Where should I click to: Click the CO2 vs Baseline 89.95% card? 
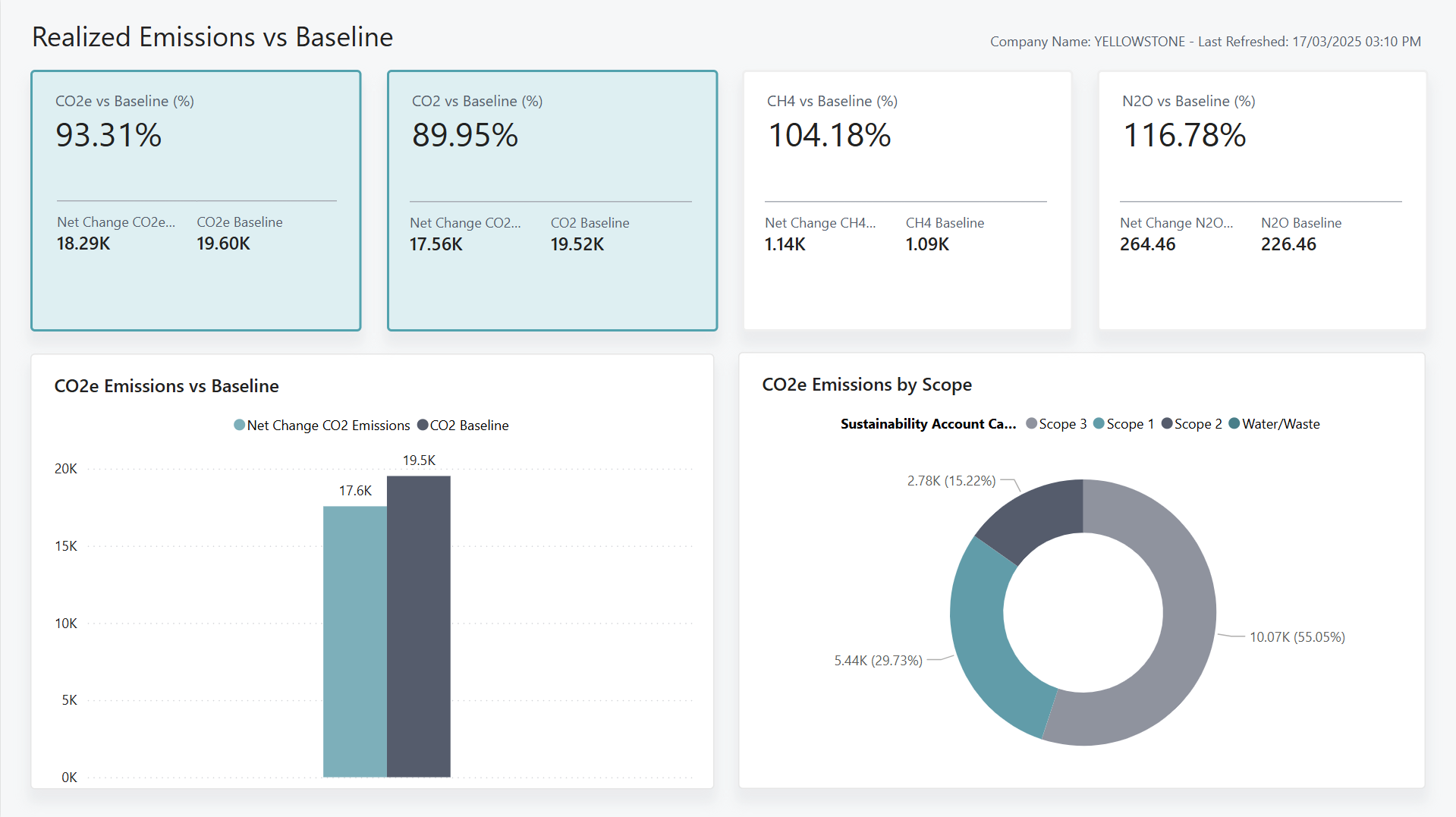(552, 200)
